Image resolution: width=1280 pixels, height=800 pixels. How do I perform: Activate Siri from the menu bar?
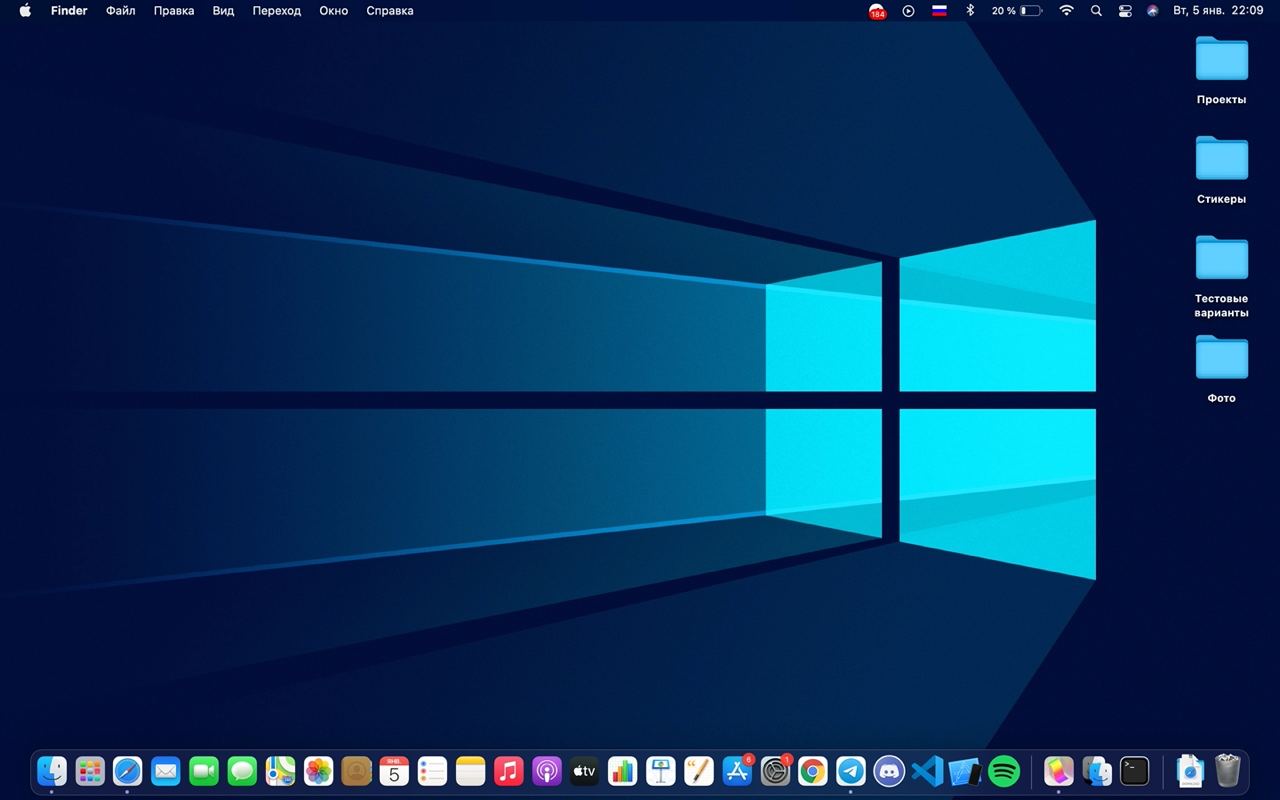pyautogui.click(x=1153, y=11)
